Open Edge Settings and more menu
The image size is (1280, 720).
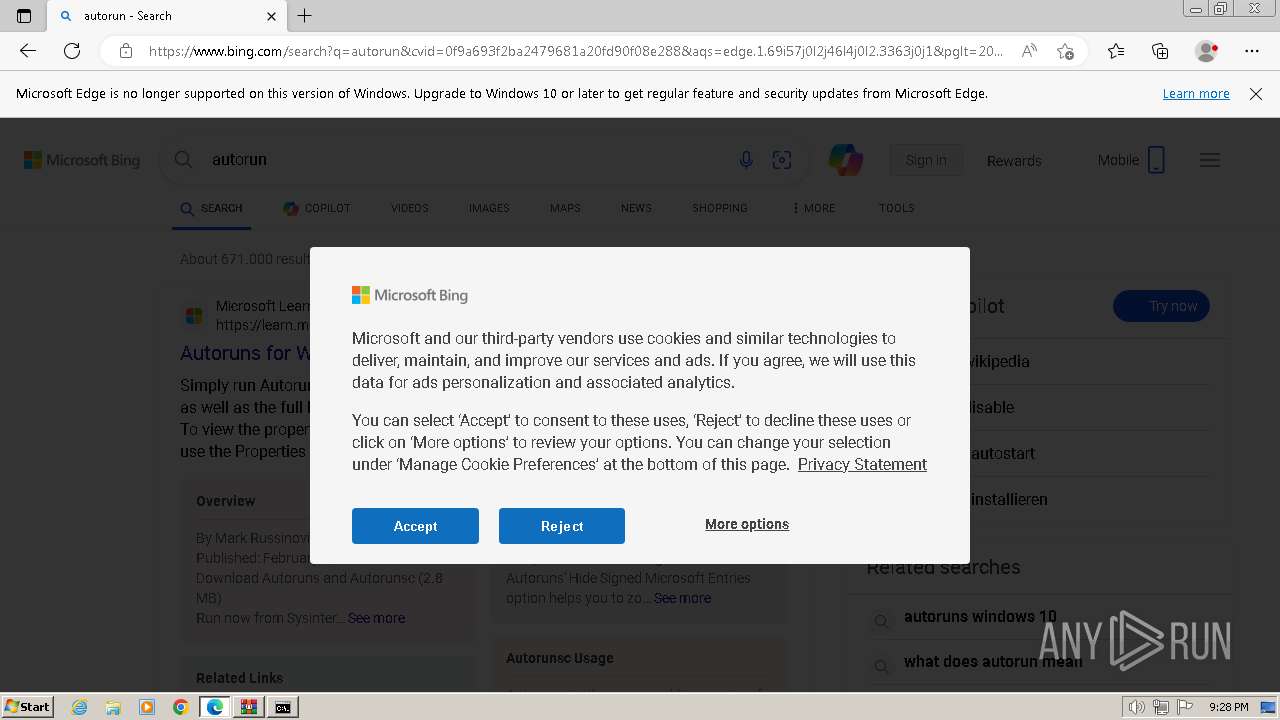(1252, 51)
